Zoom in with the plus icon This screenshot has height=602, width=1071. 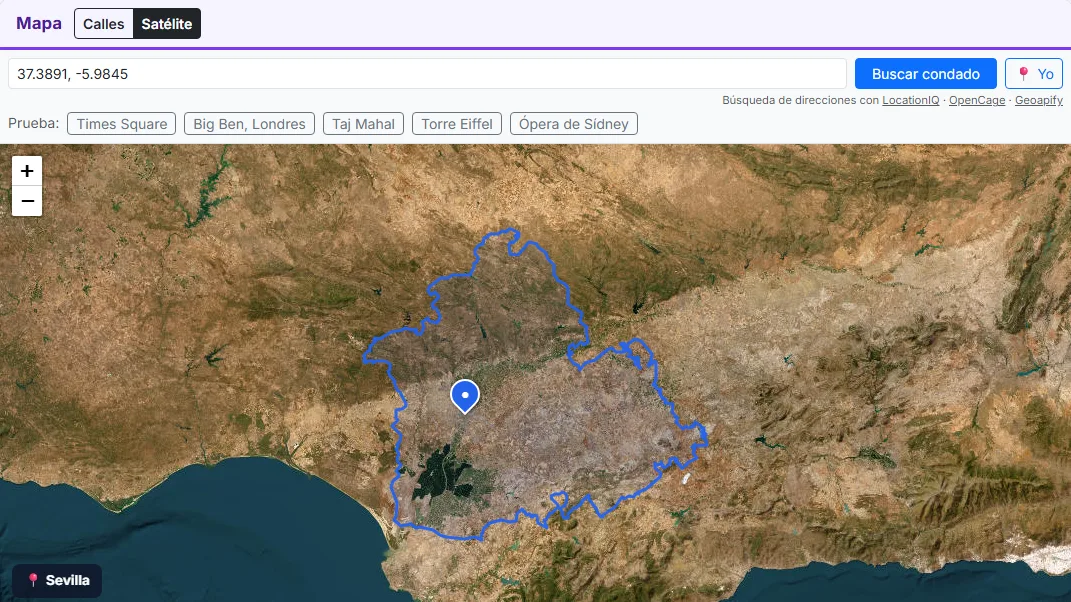click(x=27, y=171)
